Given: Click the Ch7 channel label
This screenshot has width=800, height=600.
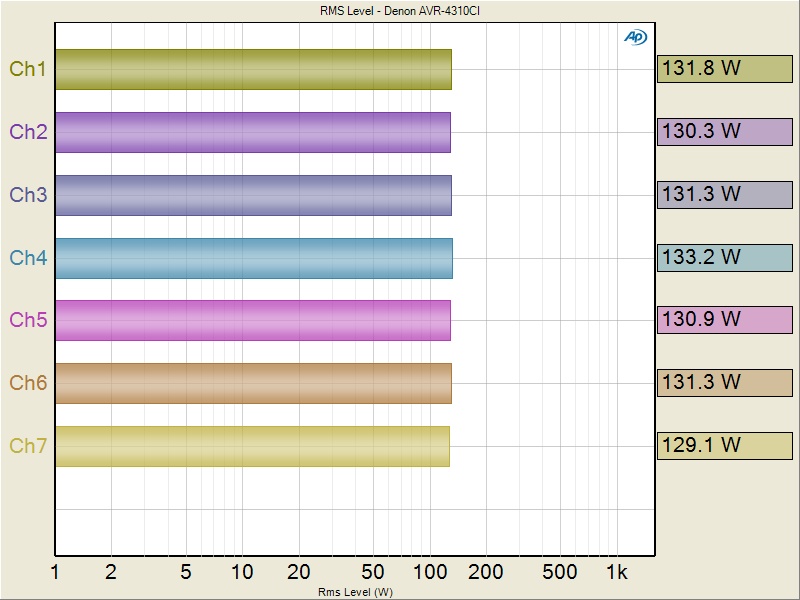Looking at the screenshot, I should [x=28, y=446].
